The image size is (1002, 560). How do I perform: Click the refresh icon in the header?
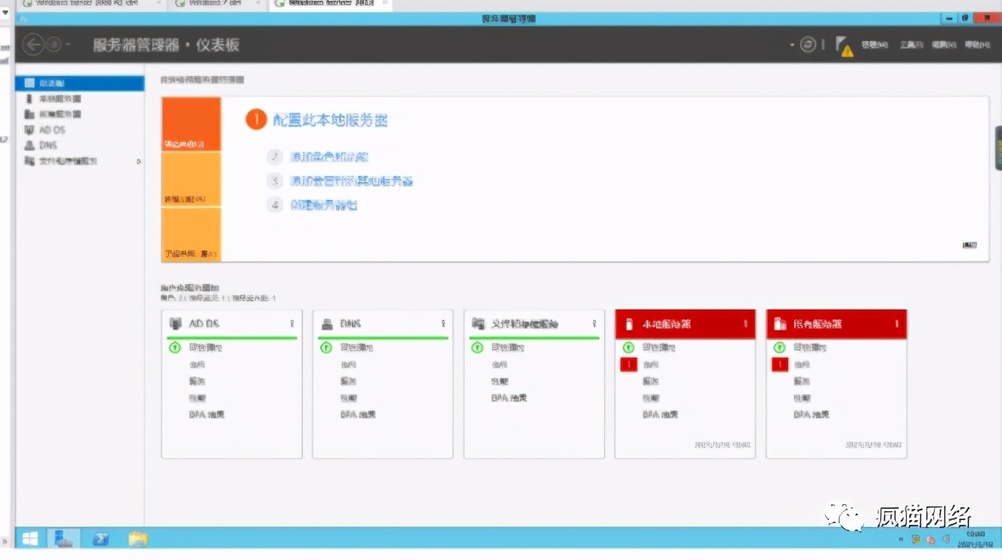[808, 44]
